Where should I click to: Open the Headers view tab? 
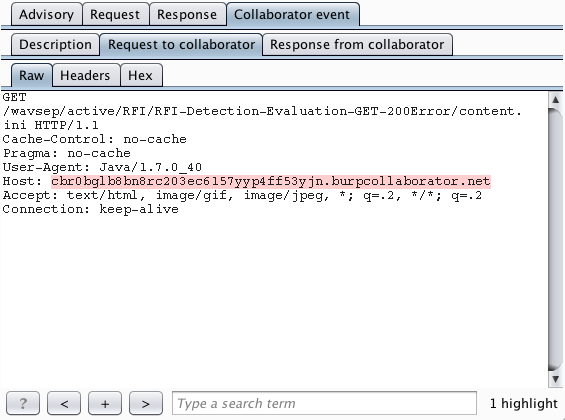(86, 75)
